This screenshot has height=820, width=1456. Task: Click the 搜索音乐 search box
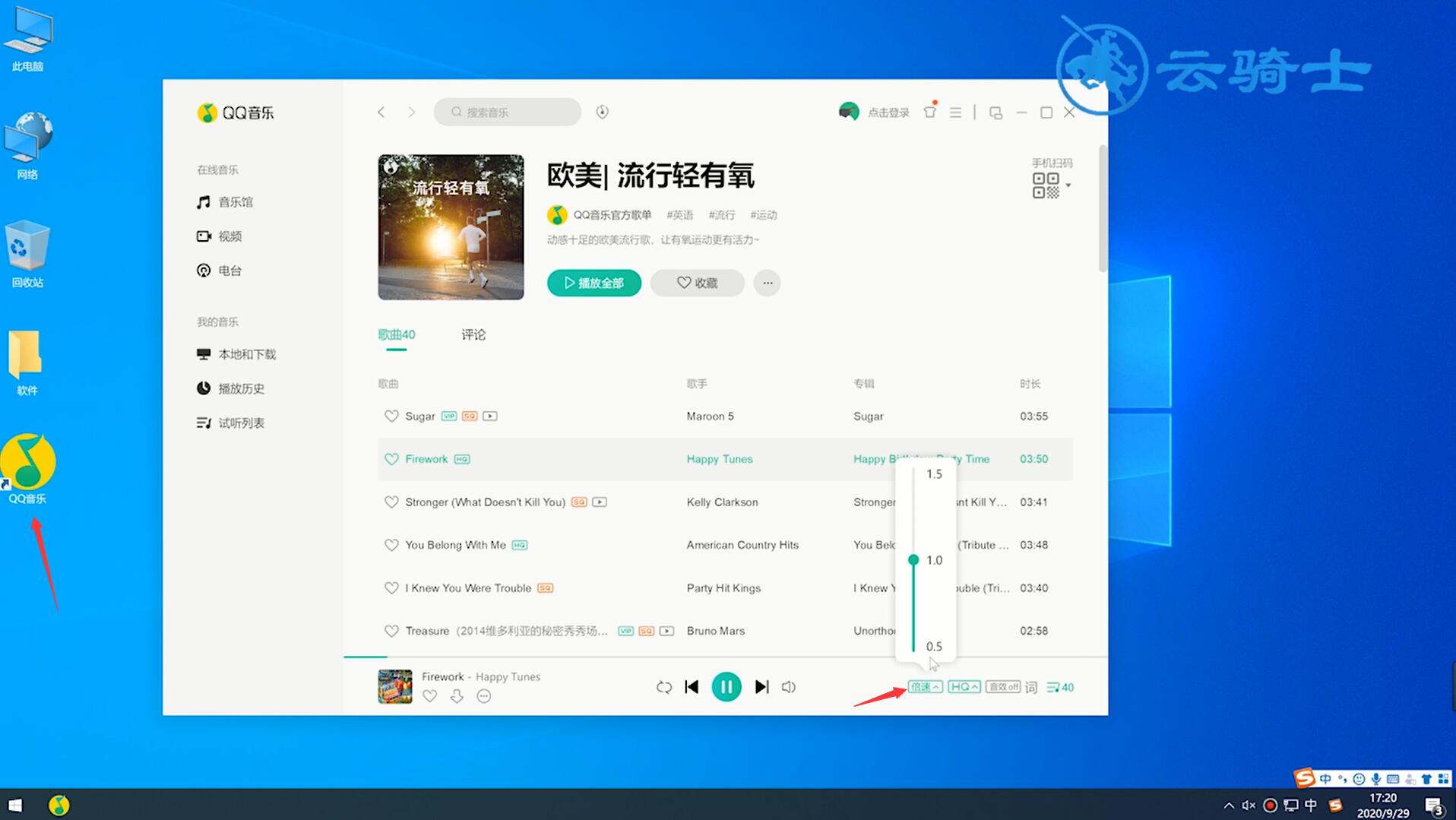pyautogui.click(x=508, y=112)
